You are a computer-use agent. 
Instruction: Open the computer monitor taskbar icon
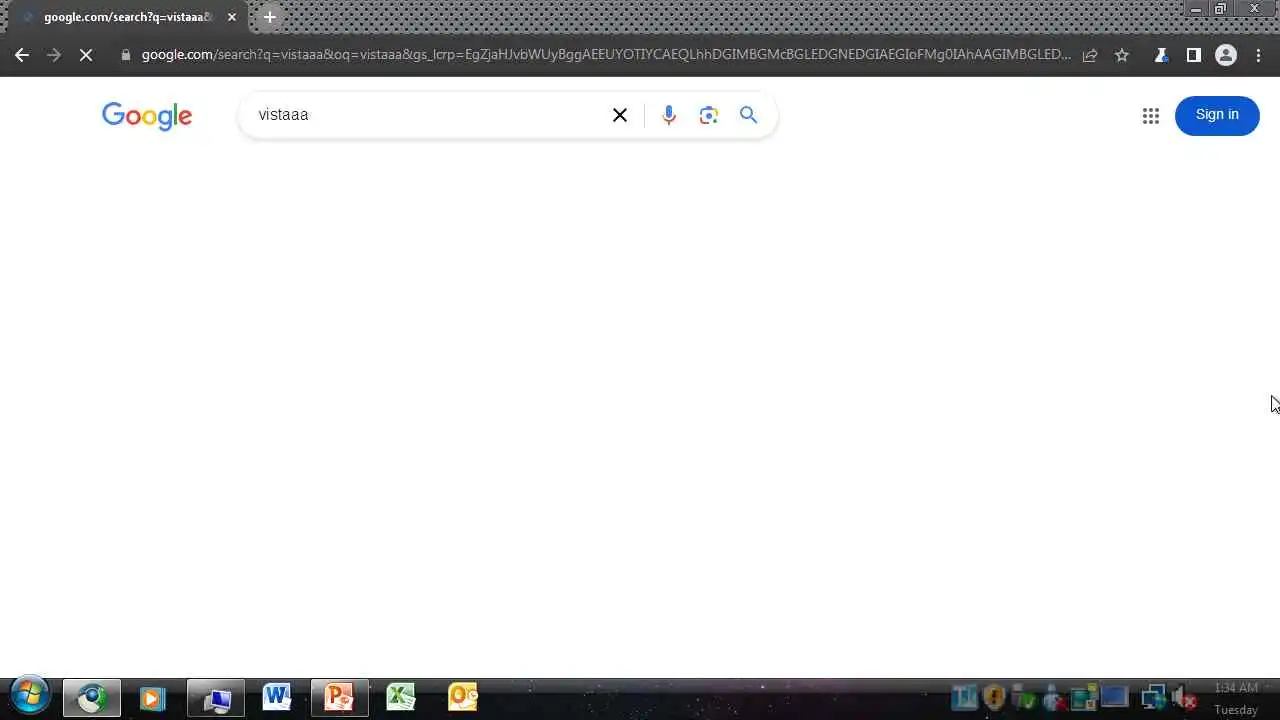(216, 698)
